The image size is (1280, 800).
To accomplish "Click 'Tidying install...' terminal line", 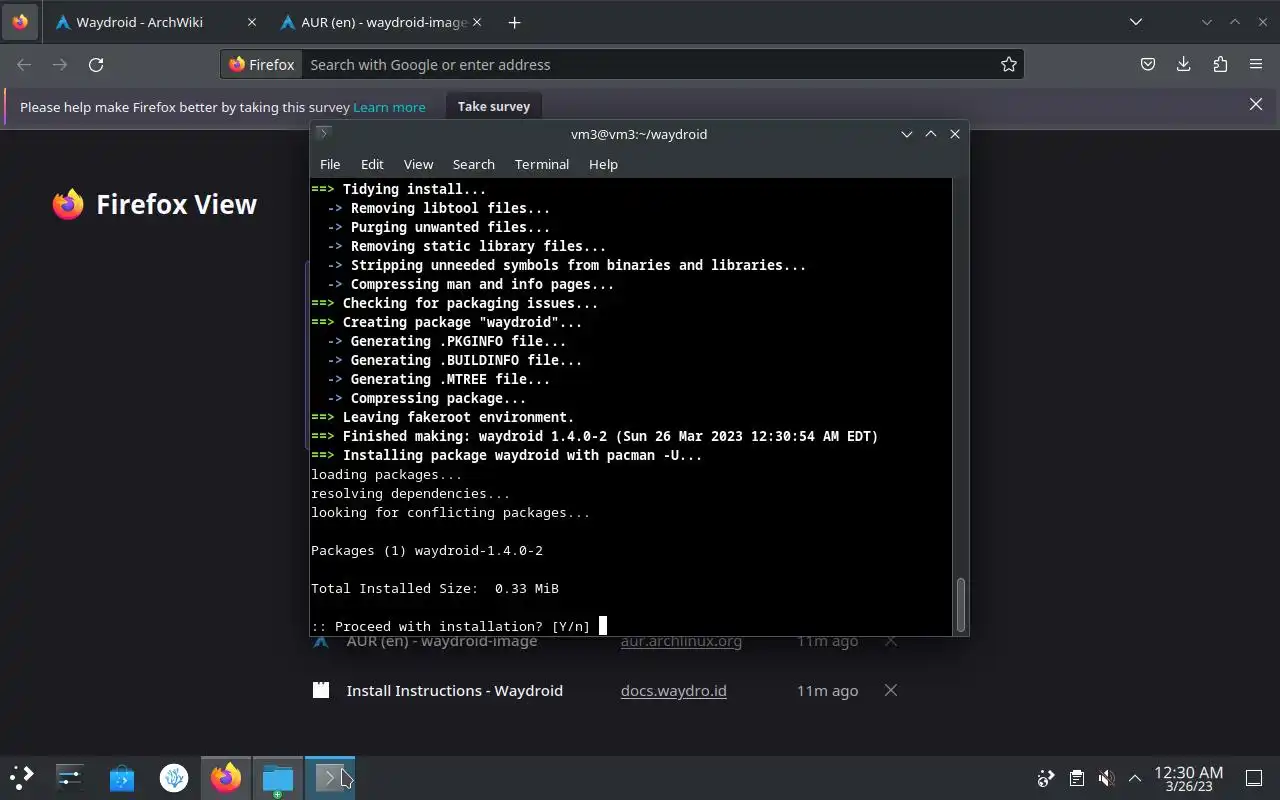I will coord(399,189).
